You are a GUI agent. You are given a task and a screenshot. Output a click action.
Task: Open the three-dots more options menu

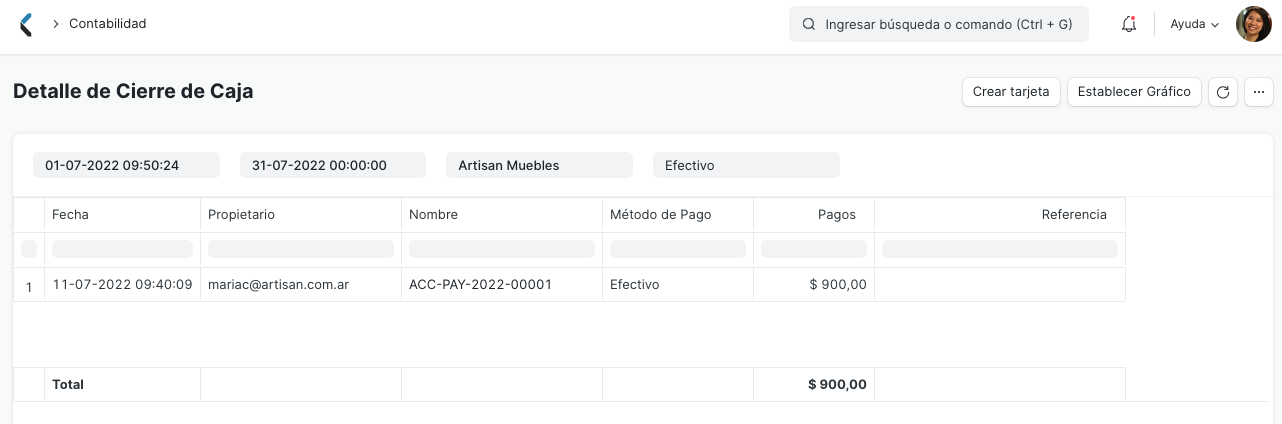click(x=1259, y=92)
